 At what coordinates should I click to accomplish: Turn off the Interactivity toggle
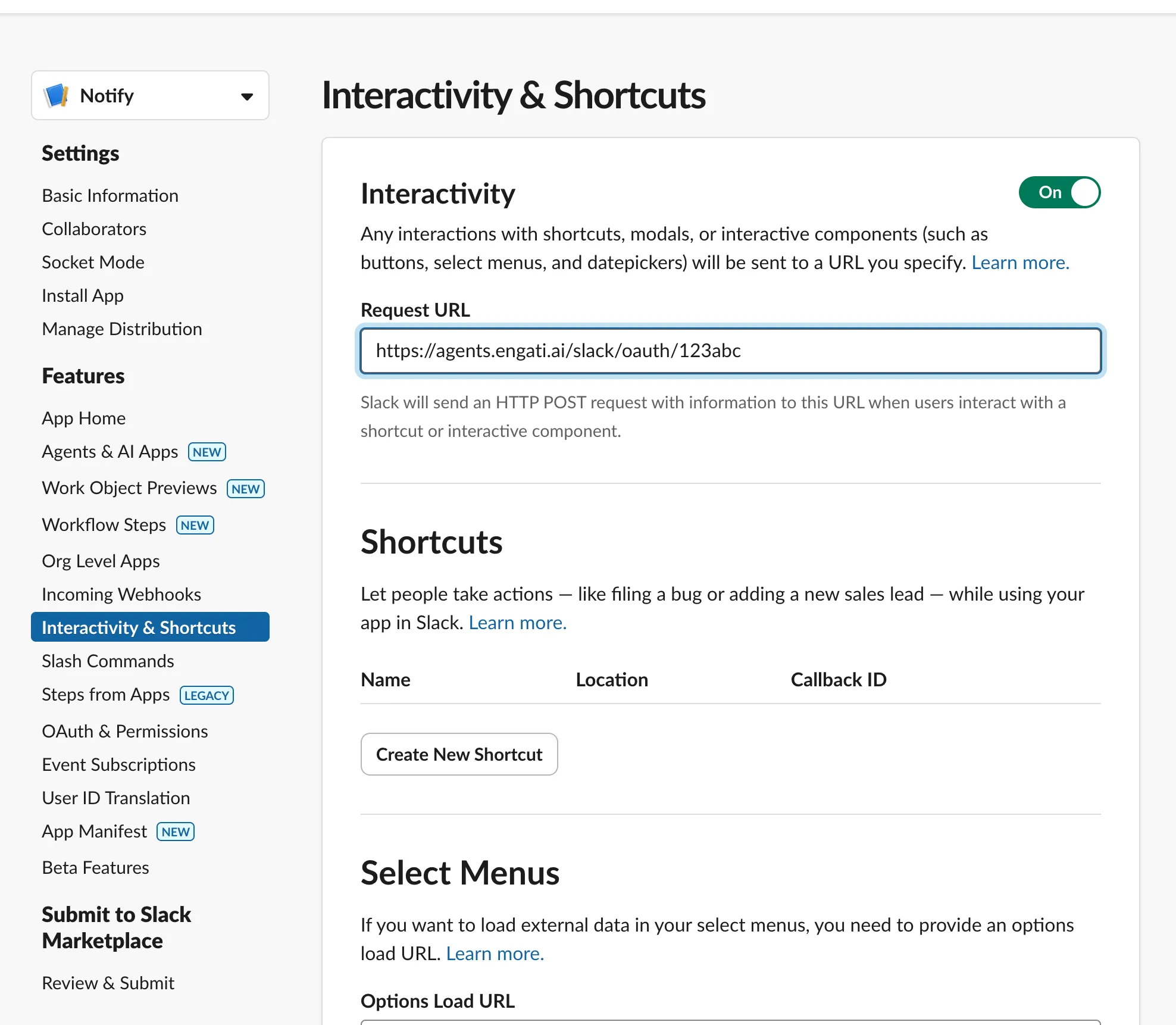(x=1059, y=192)
